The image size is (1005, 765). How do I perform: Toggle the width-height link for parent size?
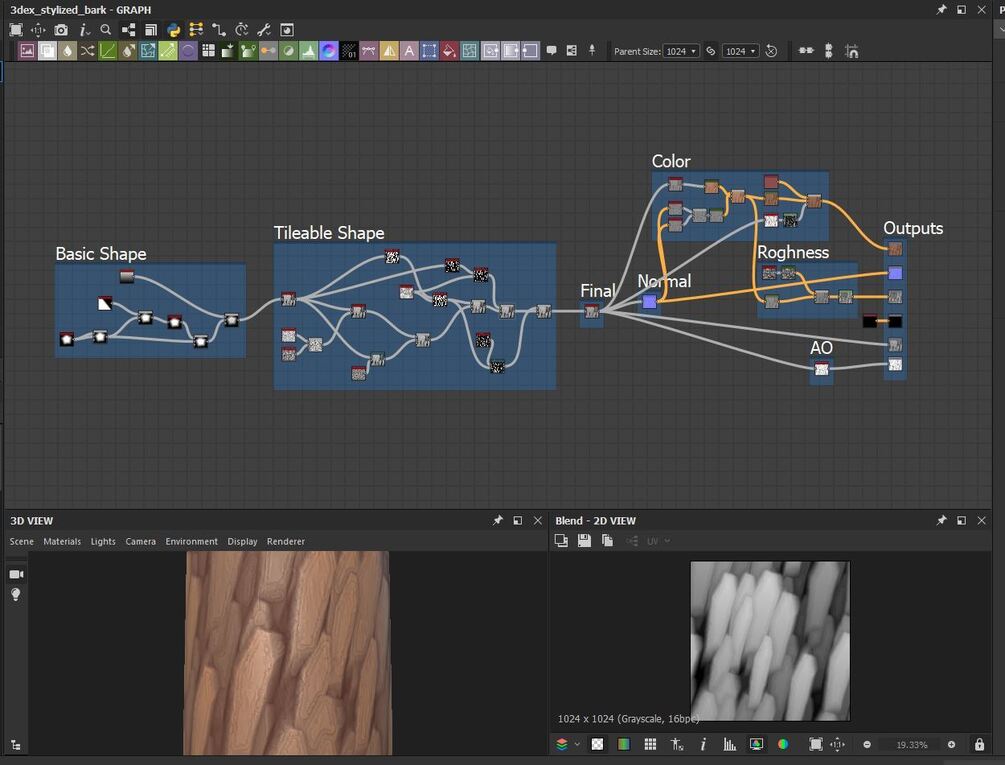pos(711,51)
